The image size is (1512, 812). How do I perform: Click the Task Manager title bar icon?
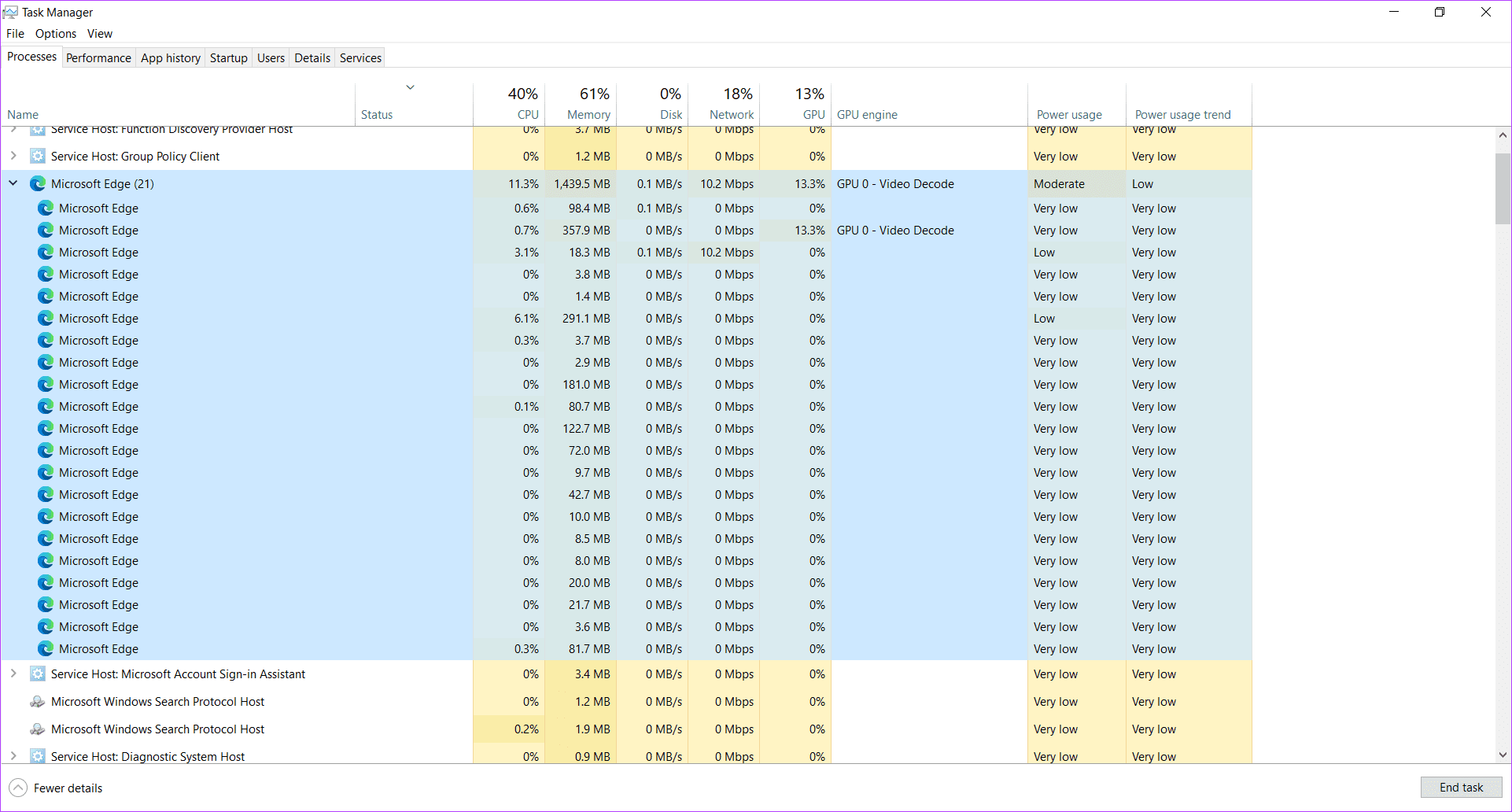[10, 12]
